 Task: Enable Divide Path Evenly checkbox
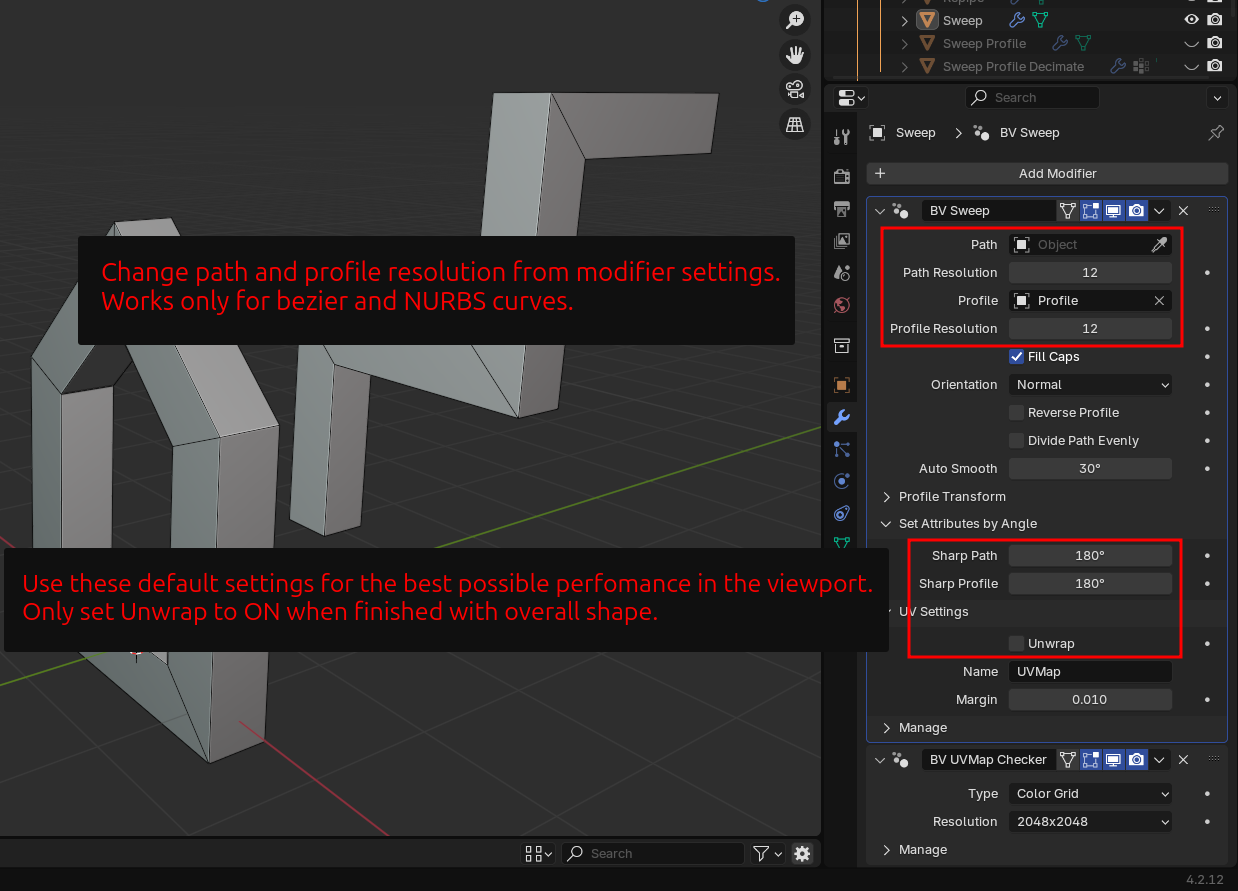[1016, 441]
